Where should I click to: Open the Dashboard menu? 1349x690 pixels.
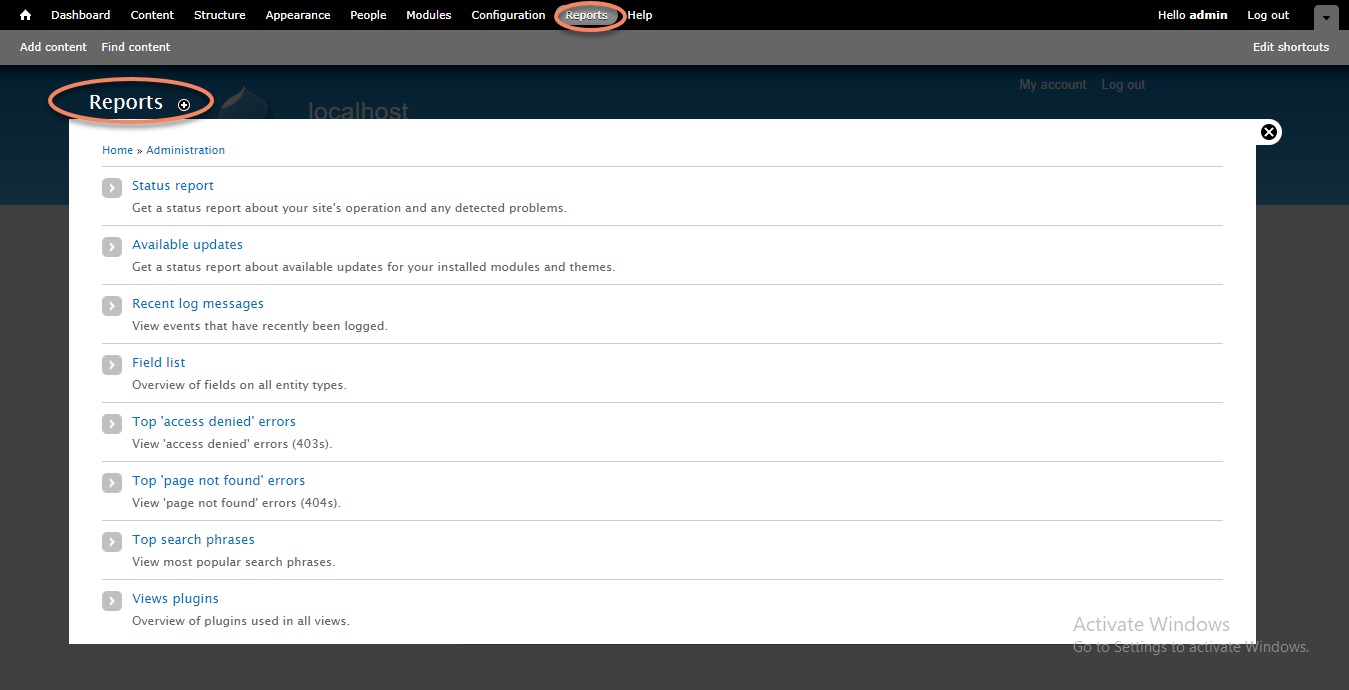point(81,15)
